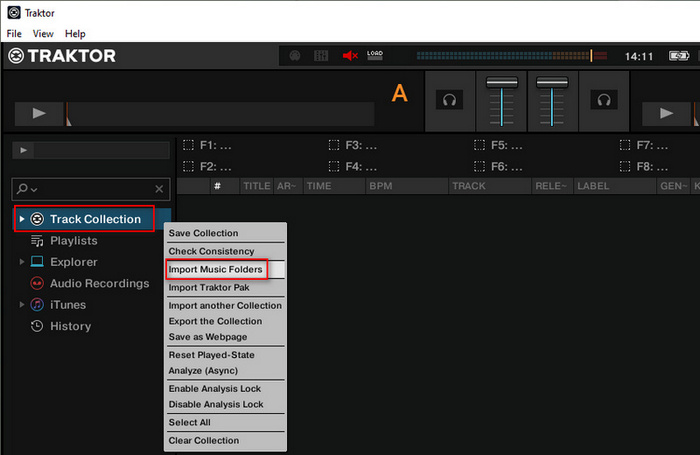Click the F2 favorite slot
700x455 pixels.
click(x=207, y=167)
